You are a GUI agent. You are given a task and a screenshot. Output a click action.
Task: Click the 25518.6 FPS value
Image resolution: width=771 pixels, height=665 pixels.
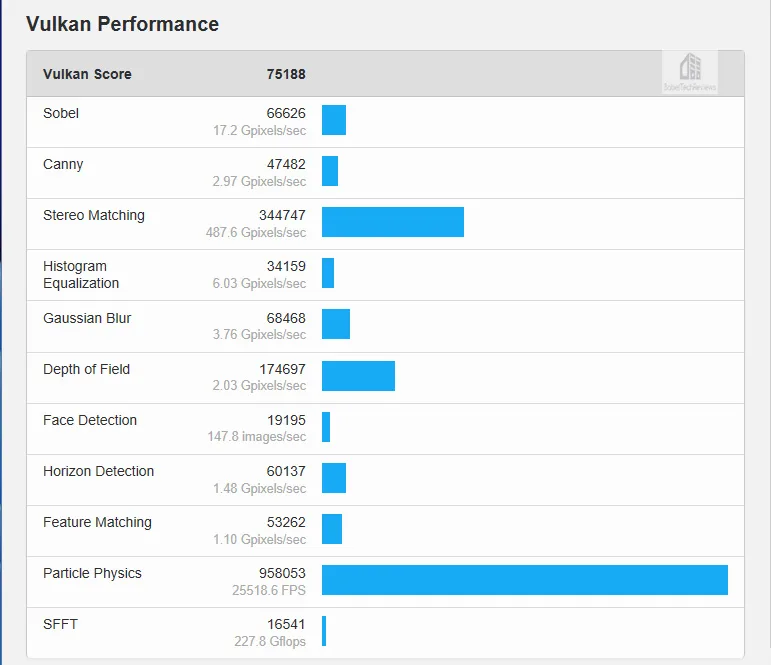269,590
